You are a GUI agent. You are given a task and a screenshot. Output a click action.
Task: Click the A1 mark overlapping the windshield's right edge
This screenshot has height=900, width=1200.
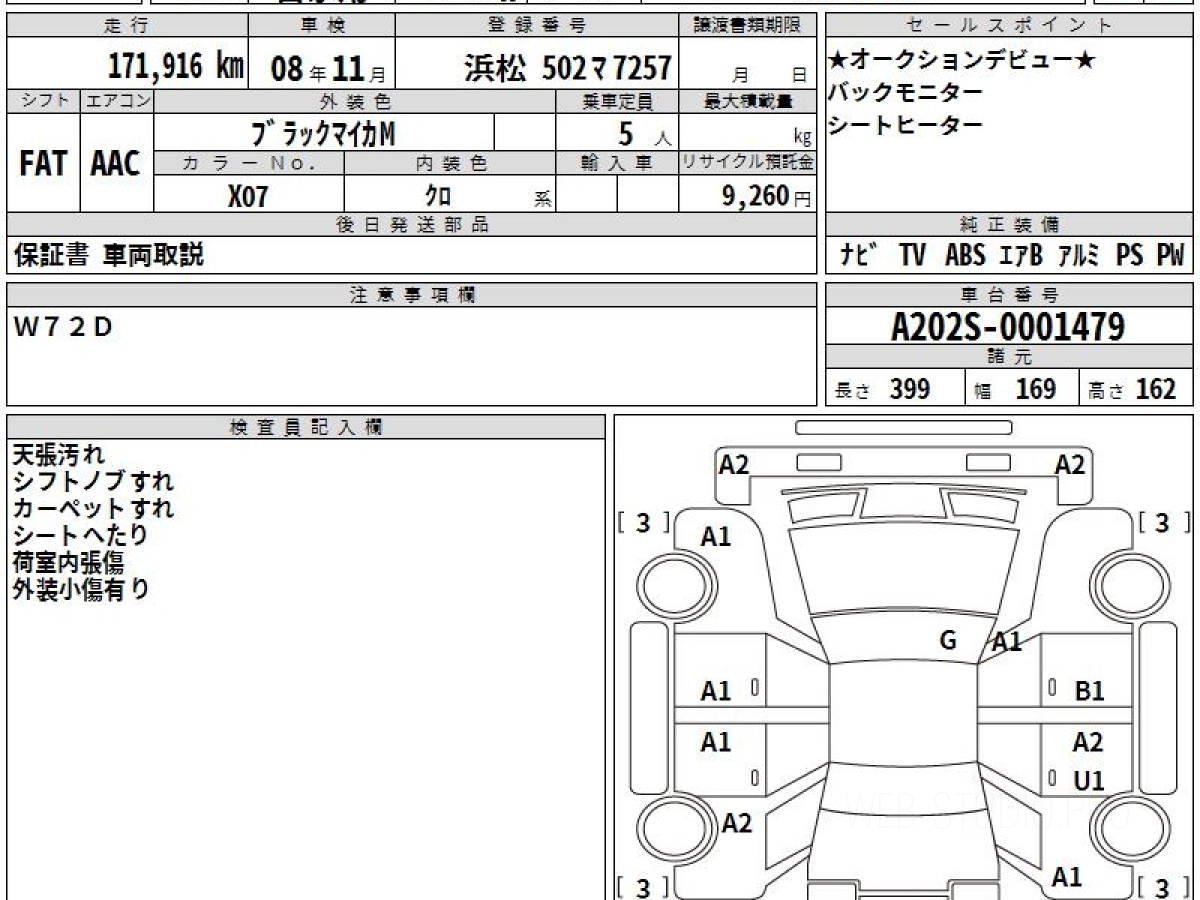(x=1006, y=643)
